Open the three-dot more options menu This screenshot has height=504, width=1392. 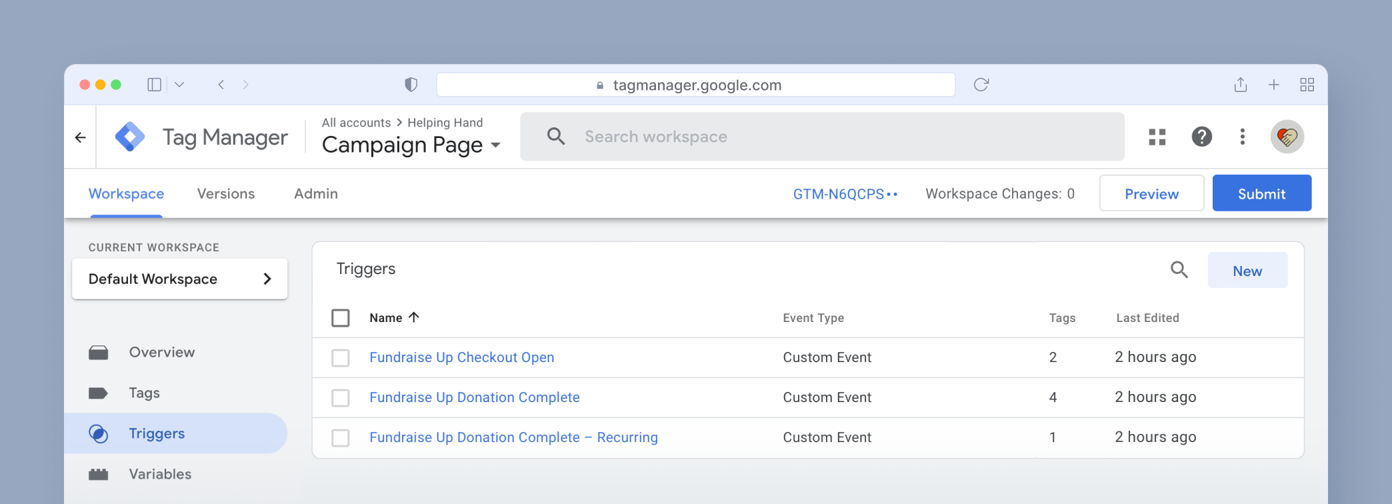click(x=1242, y=137)
